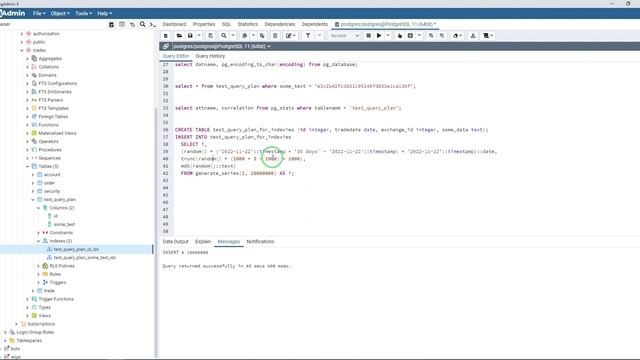The height and width of the screenshot is (360, 640).
Task: Expand the Triggers node
Action: click(x=39, y=282)
